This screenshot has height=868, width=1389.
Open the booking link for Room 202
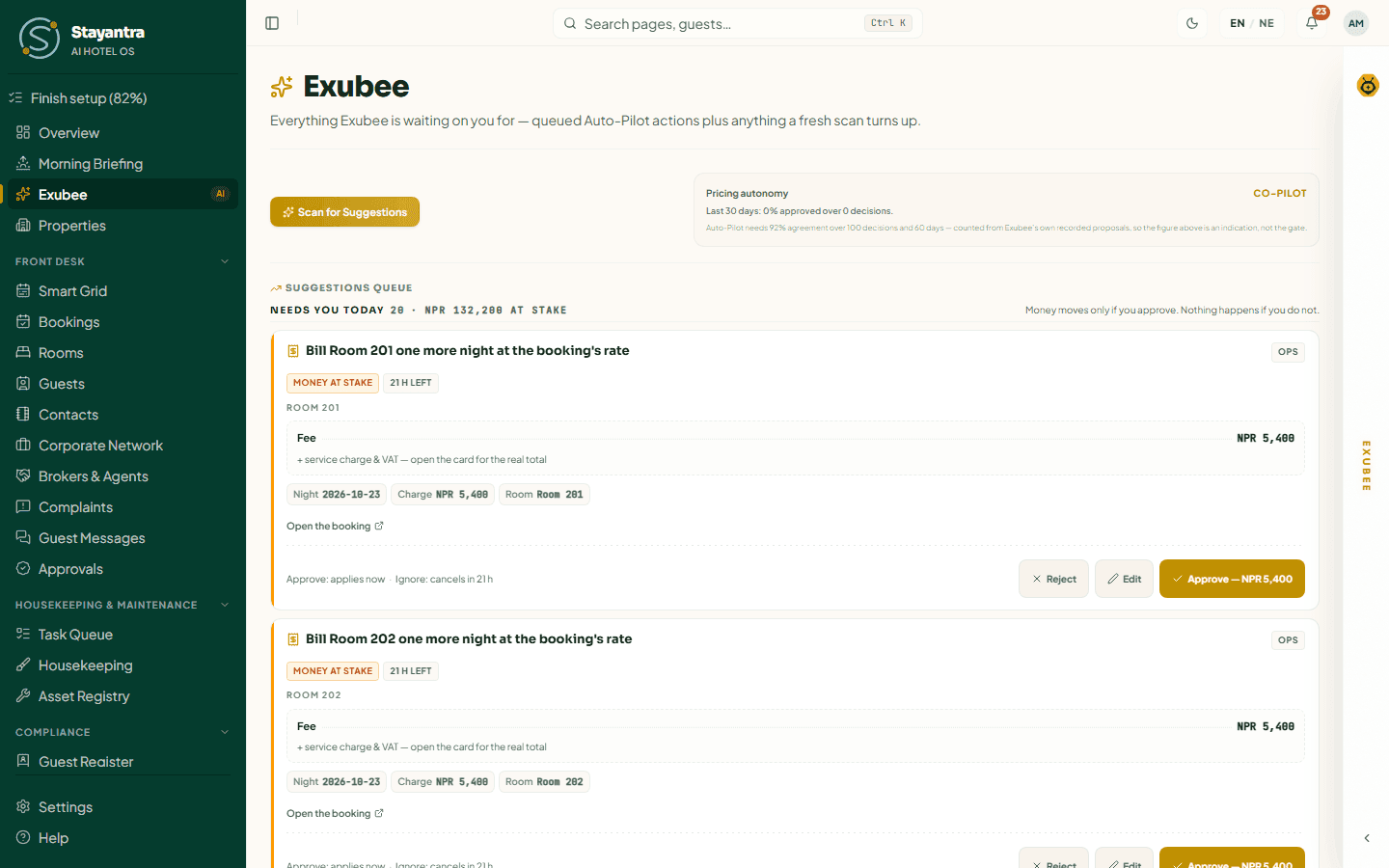pos(335,813)
